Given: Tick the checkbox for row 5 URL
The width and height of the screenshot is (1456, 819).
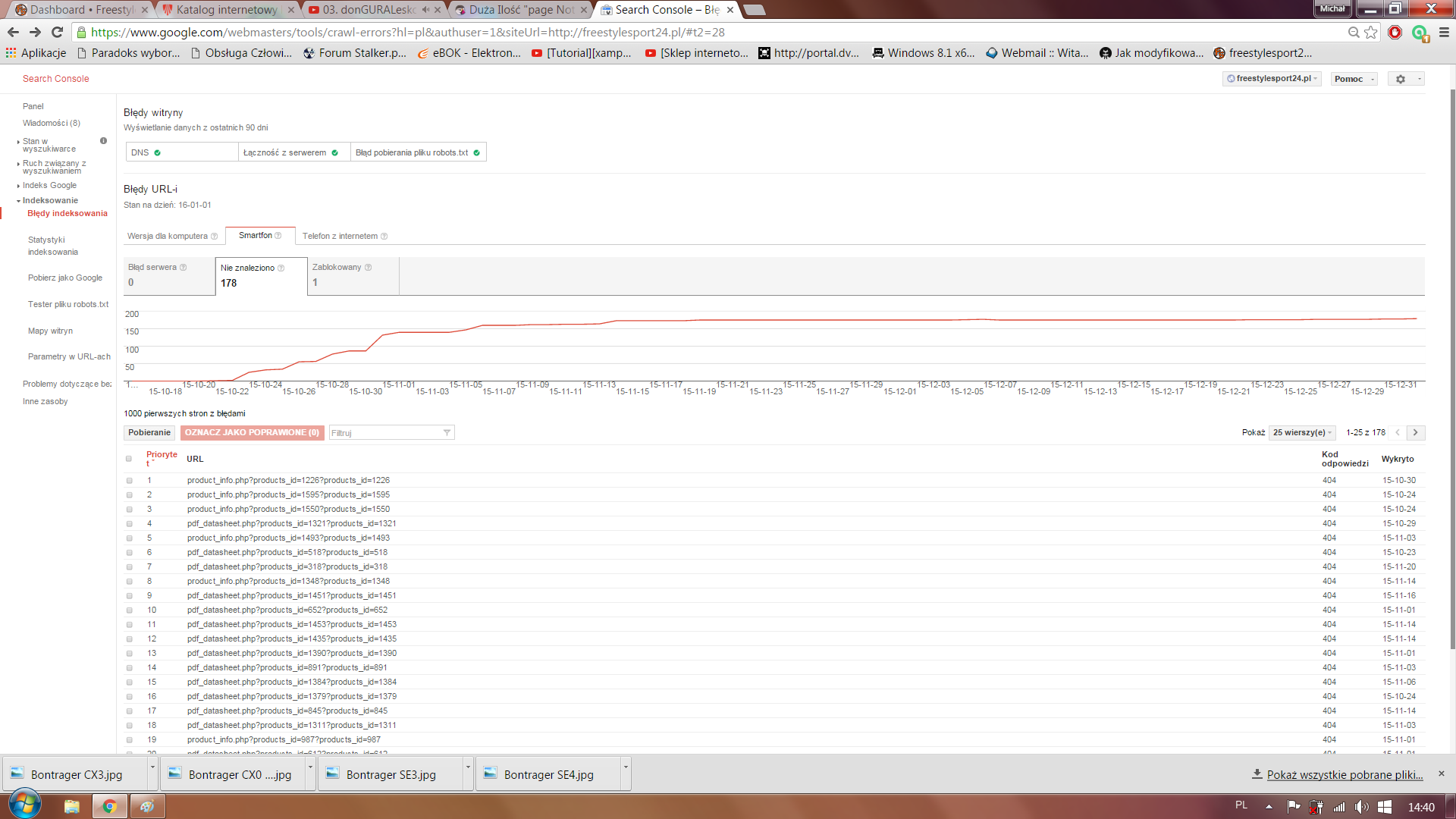Looking at the screenshot, I should (129, 538).
